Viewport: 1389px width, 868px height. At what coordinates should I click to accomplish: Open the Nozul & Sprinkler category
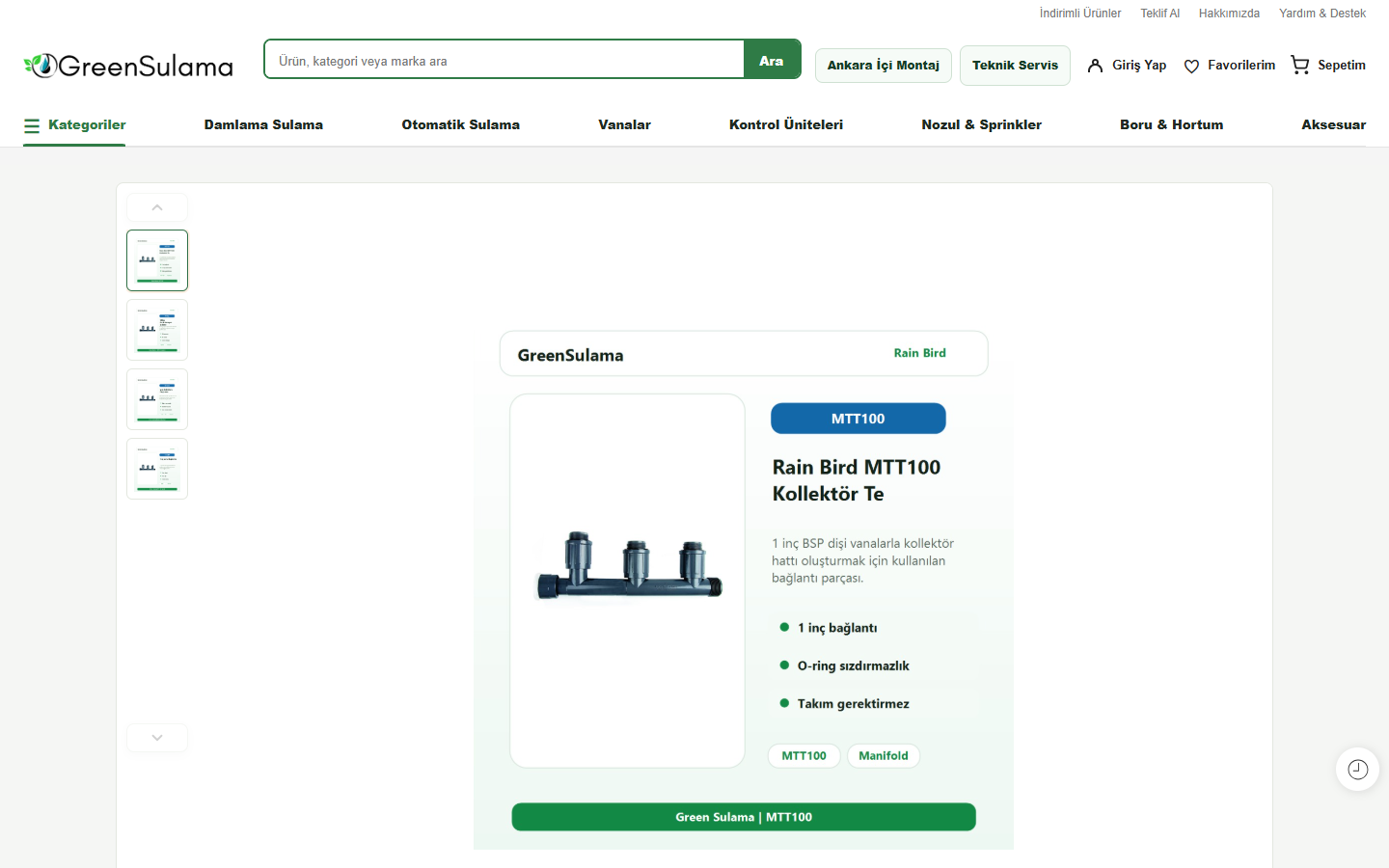[x=982, y=125]
